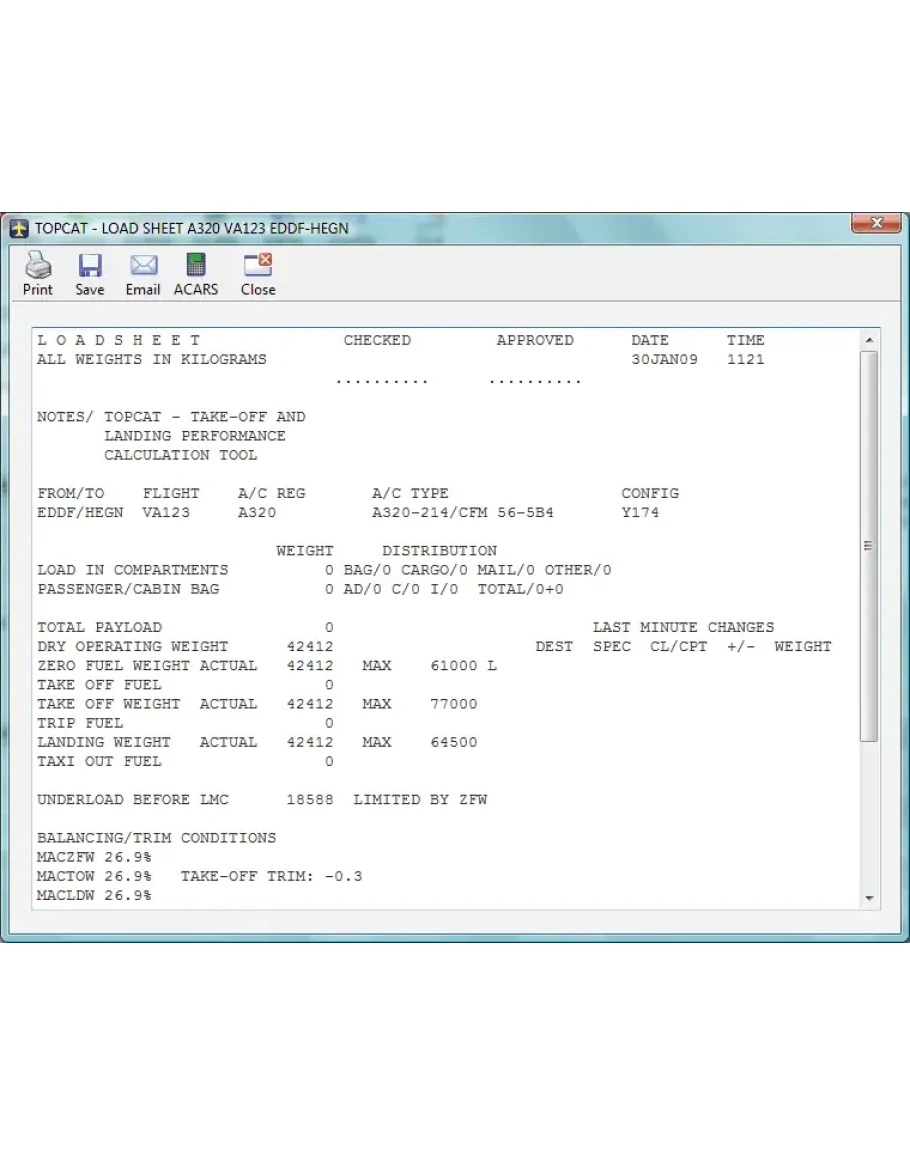Click the vertical scrollbar thumb
The width and height of the screenshot is (910, 1155).
pyautogui.click(x=868, y=545)
